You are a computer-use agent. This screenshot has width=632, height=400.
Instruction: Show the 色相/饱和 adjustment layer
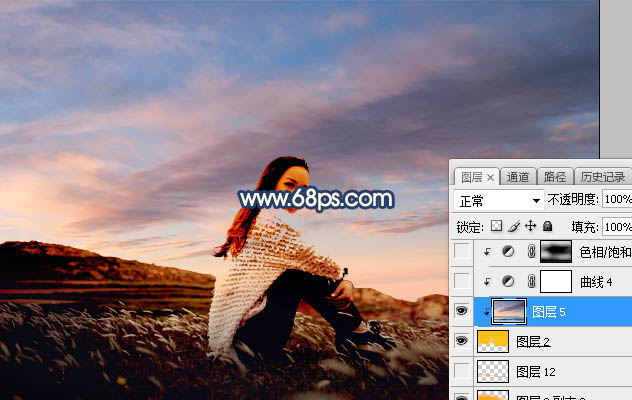pos(462,252)
